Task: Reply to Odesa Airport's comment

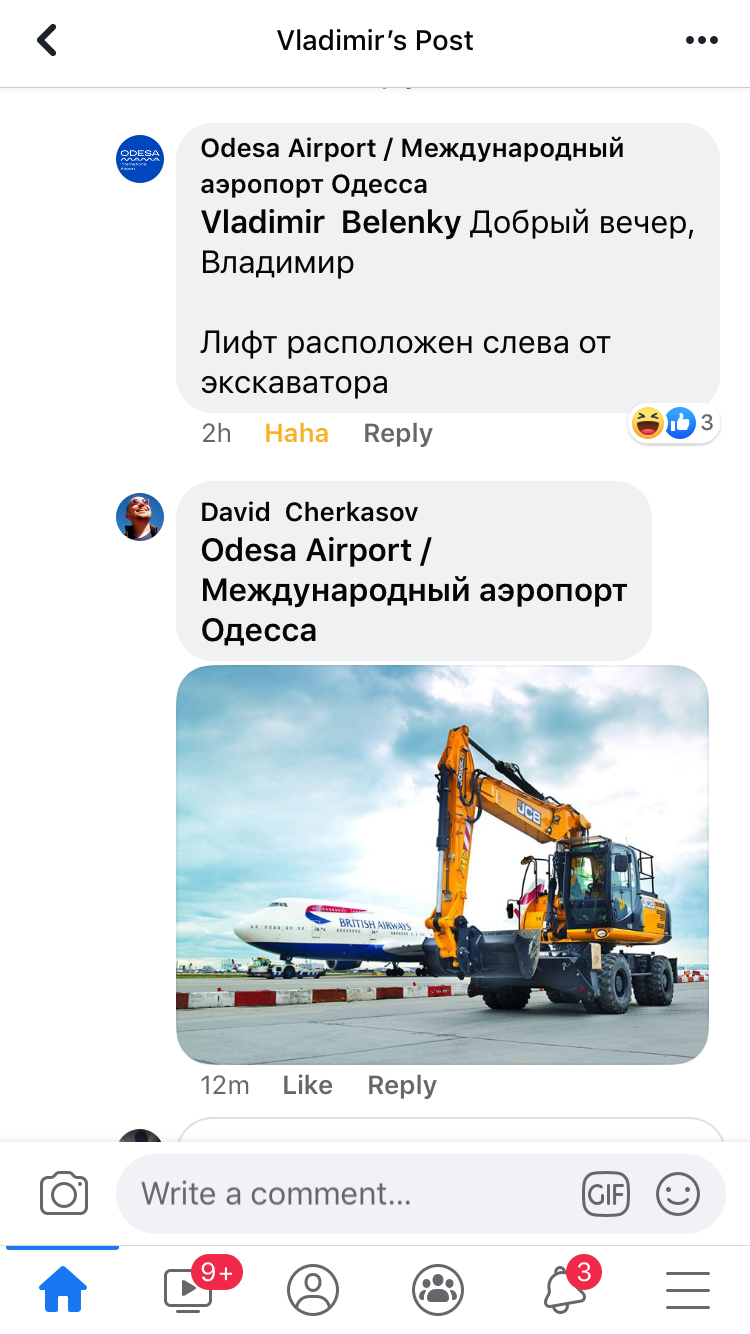Action: pyautogui.click(x=398, y=433)
